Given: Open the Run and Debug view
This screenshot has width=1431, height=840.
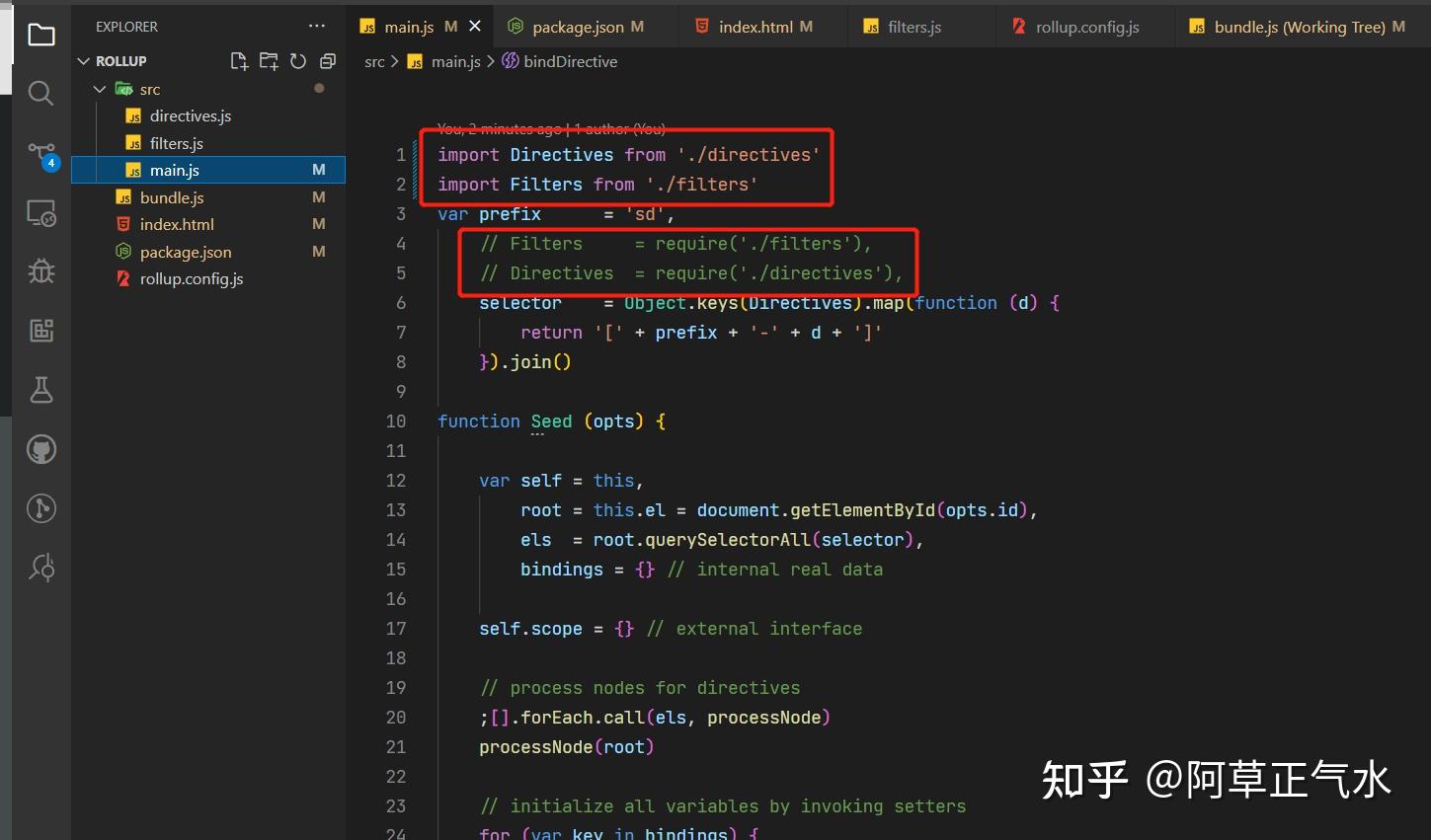Looking at the screenshot, I should pos(41,271).
